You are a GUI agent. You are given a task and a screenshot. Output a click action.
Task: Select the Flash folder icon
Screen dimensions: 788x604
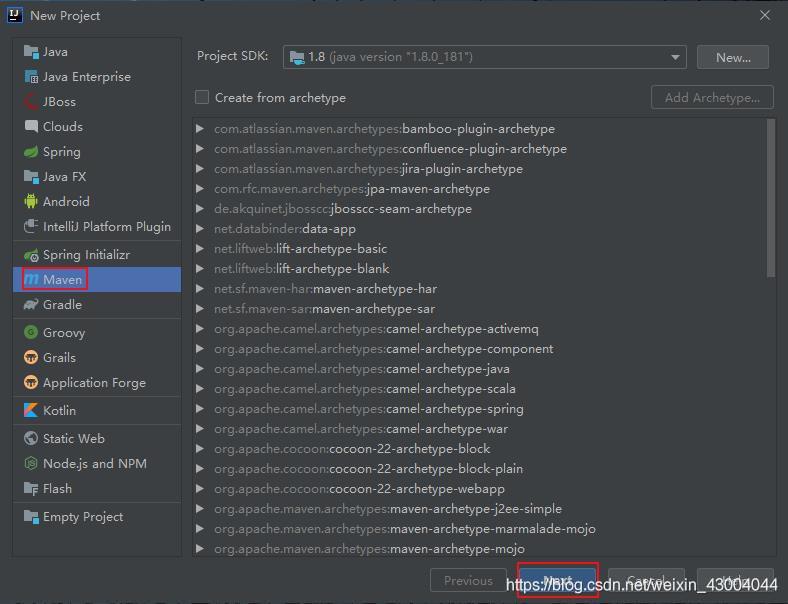pos(31,488)
